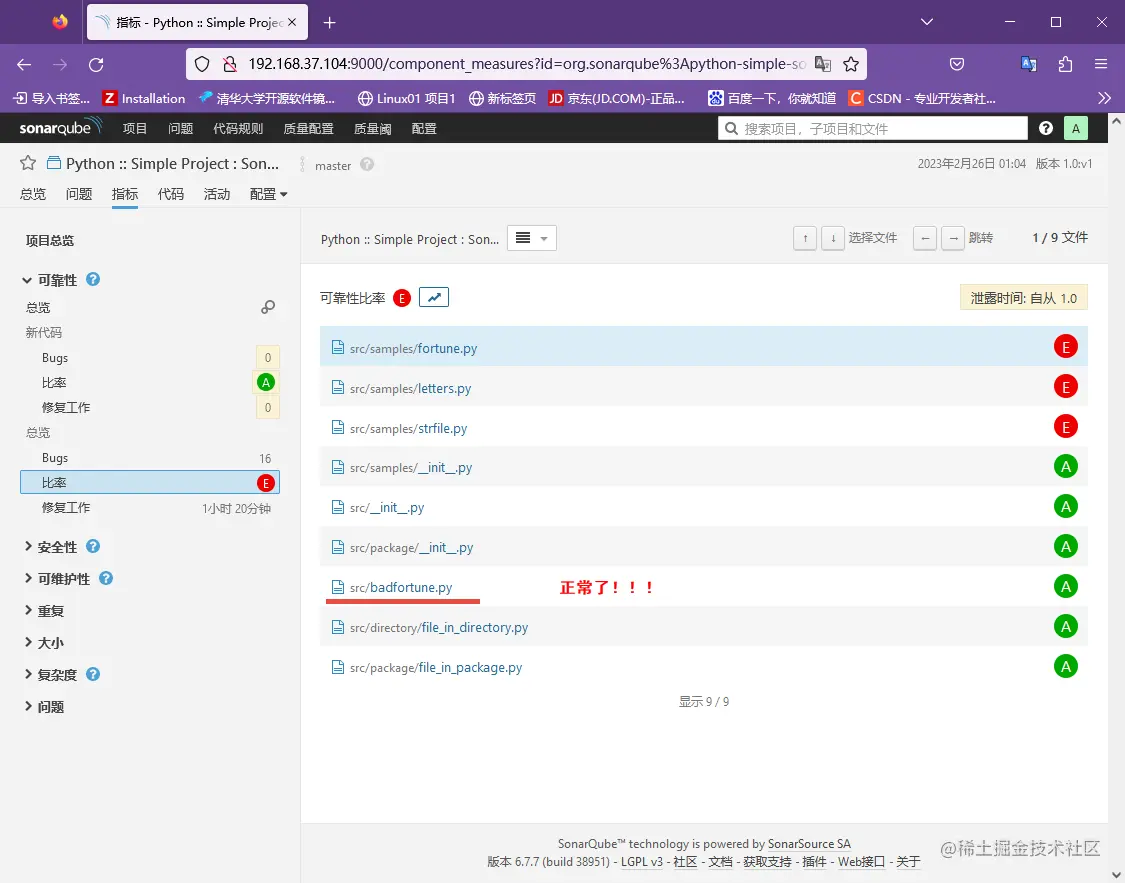Navigate forward with the right arrow button

[x=953, y=238]
